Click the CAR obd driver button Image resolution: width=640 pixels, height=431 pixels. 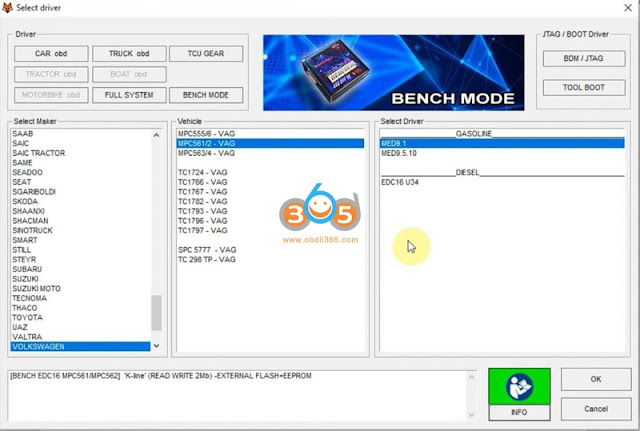(x=51, y=53)
